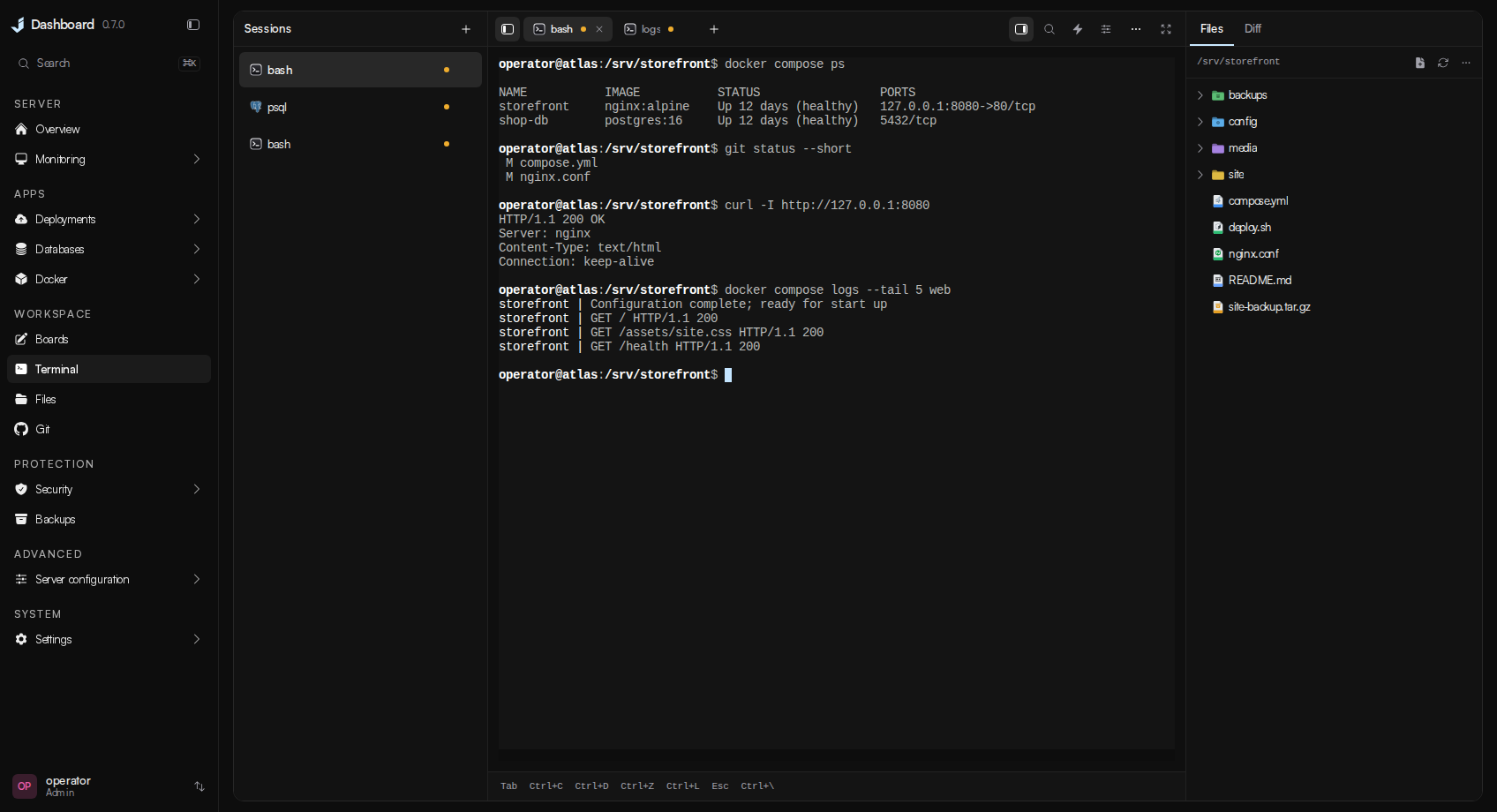
Task: Switch to the logs terminal tab
Action: [x=651, y=29]
